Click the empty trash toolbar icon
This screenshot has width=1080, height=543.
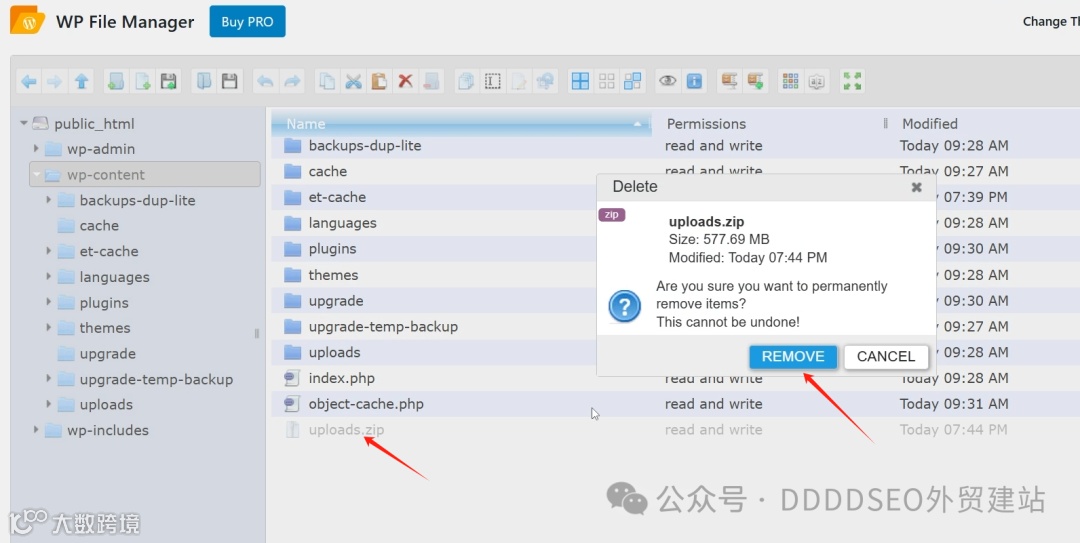point(431,81)
